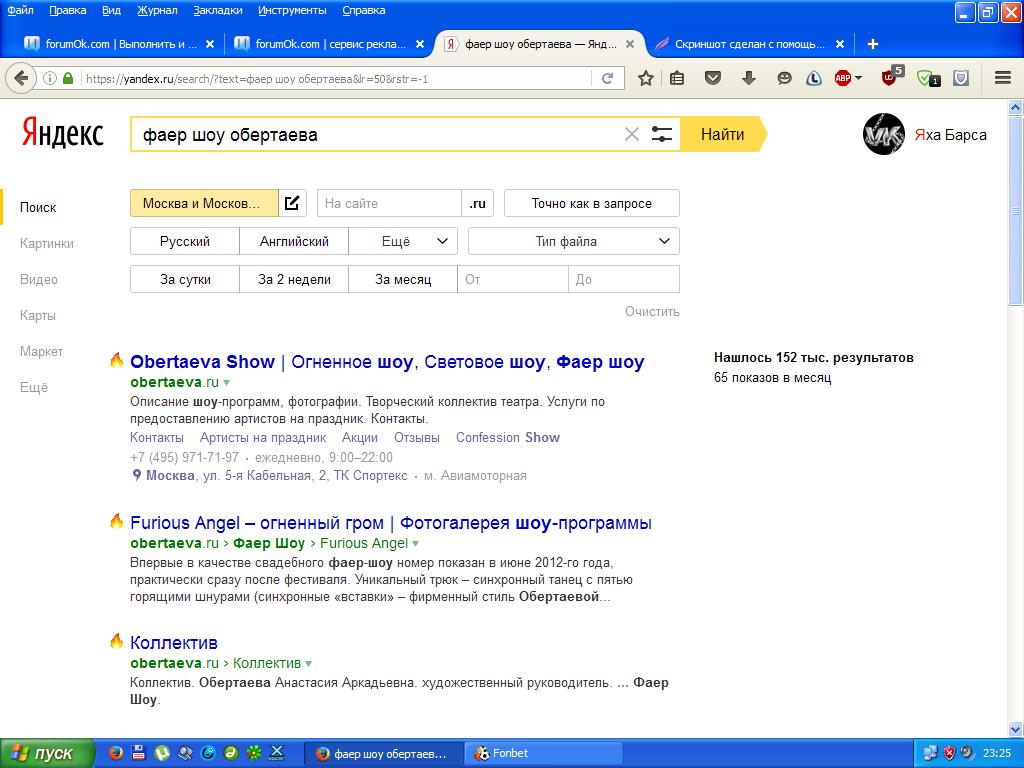The height and width of the screenshot is (768, 1024).
Task: Click the Adblock Plus ABP icon
Action: tap(843, 78)
